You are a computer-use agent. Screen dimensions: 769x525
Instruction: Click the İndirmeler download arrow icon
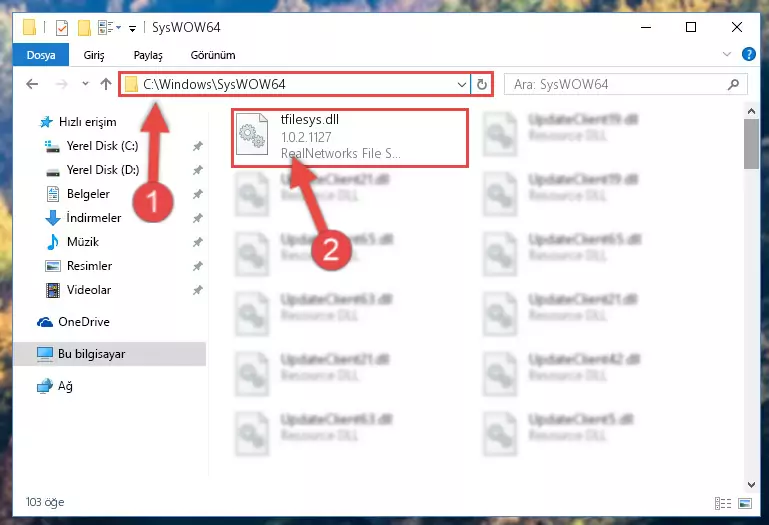52,218
